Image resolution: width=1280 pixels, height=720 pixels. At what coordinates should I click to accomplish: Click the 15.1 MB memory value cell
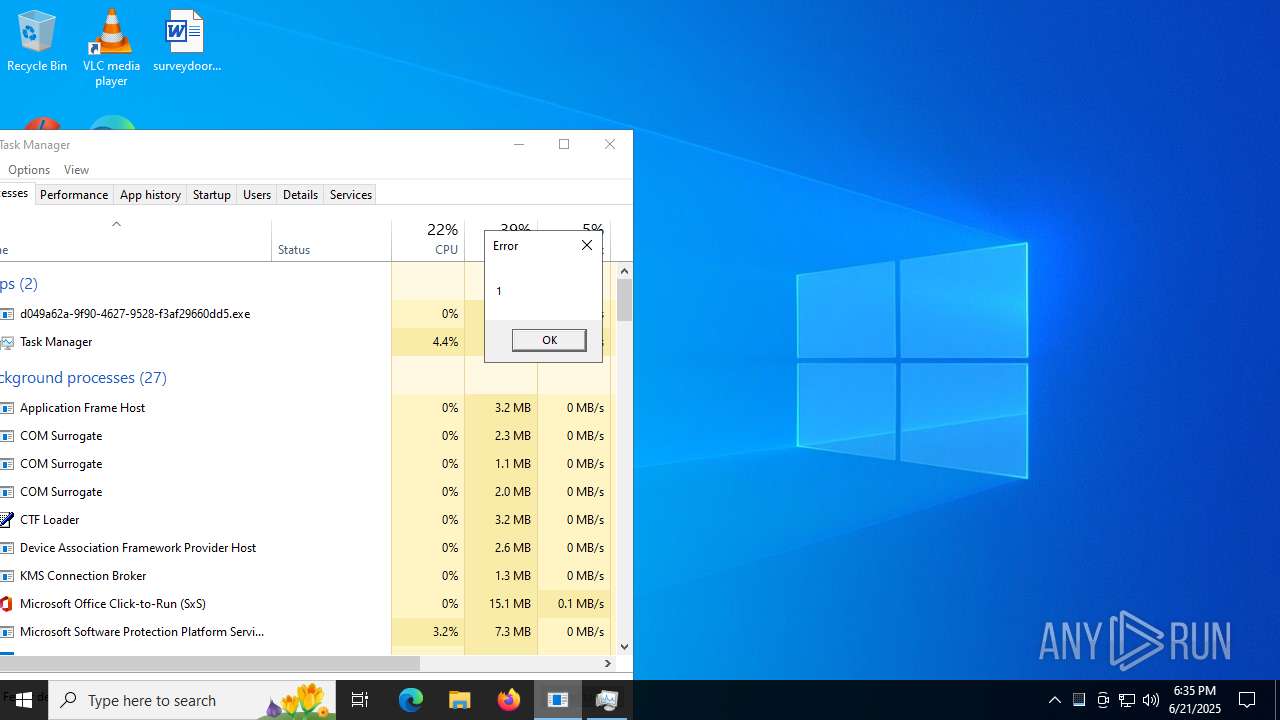[x=501, y=604]
